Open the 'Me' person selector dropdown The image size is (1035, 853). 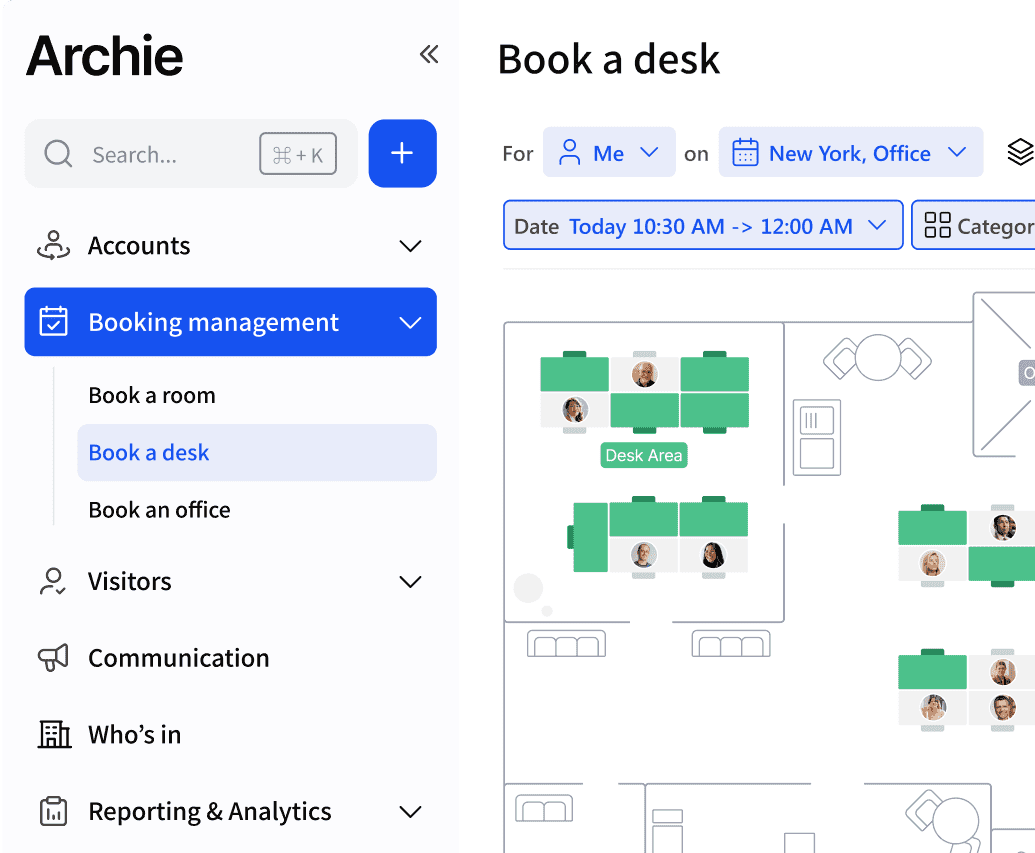[609, 152]
